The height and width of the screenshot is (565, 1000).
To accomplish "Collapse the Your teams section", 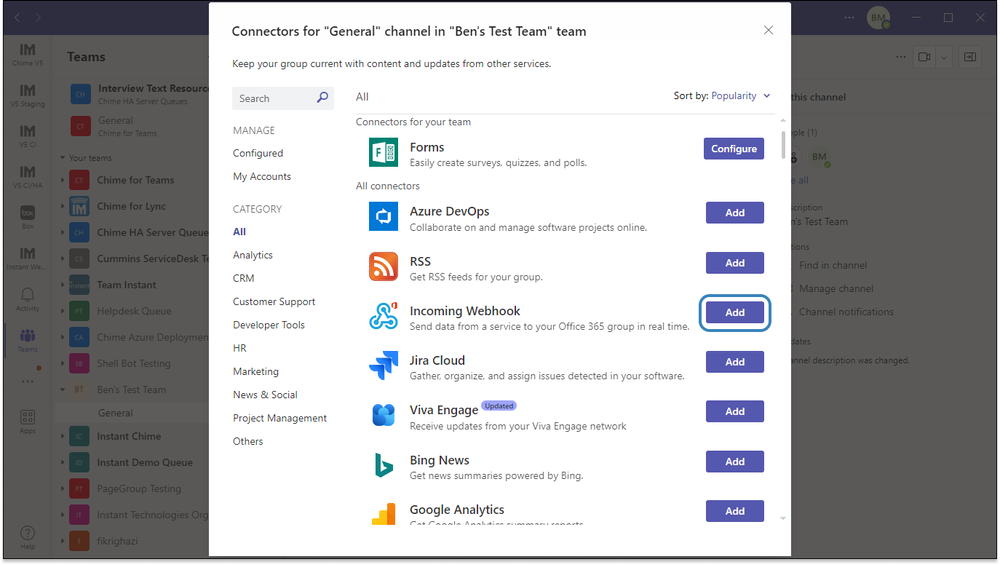I will tap(62, 158).
